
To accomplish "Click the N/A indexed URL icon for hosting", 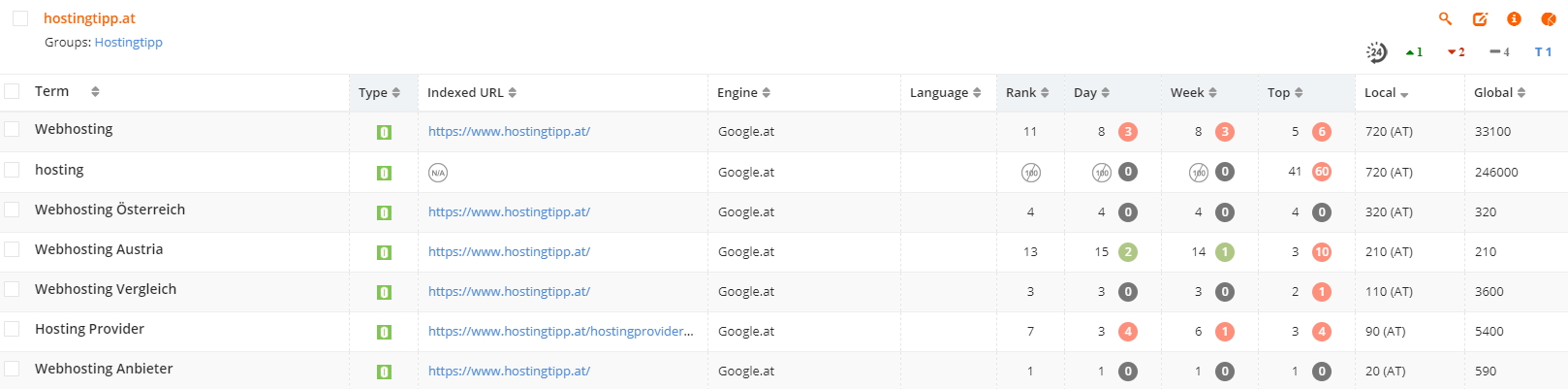I will [438, 173].
